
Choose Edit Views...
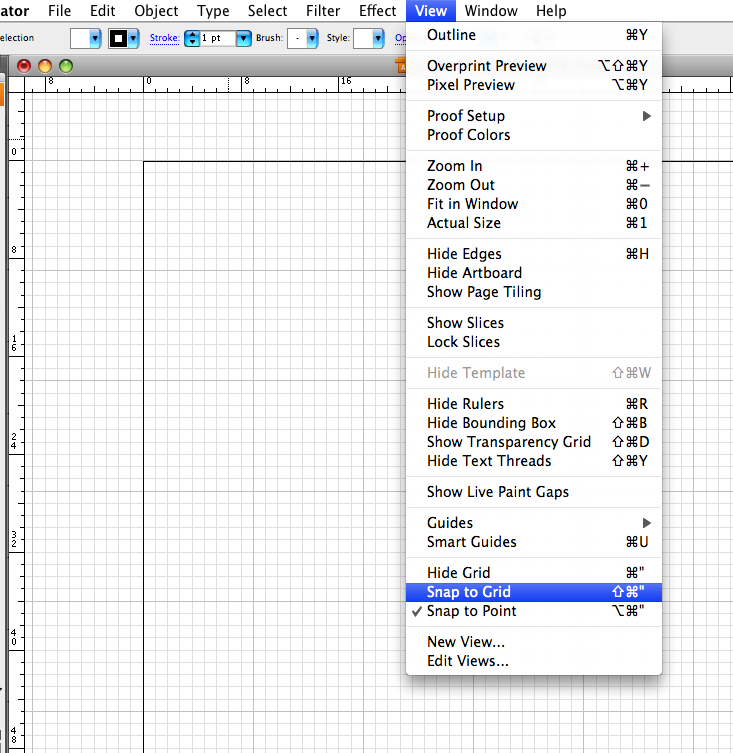(534, 661)
